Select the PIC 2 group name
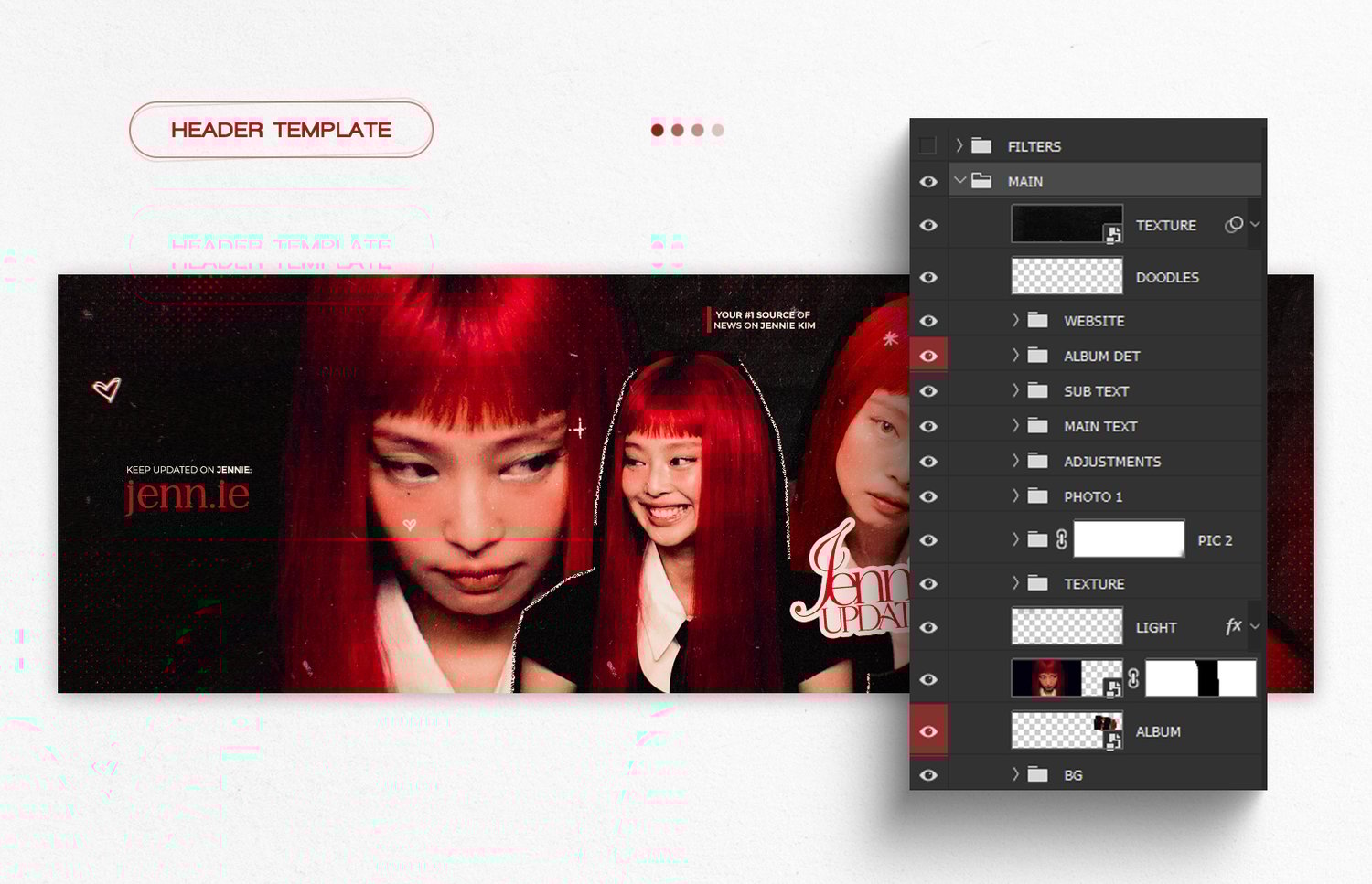The height and width of the screenshot is (884, 1372). (1216, 540)
